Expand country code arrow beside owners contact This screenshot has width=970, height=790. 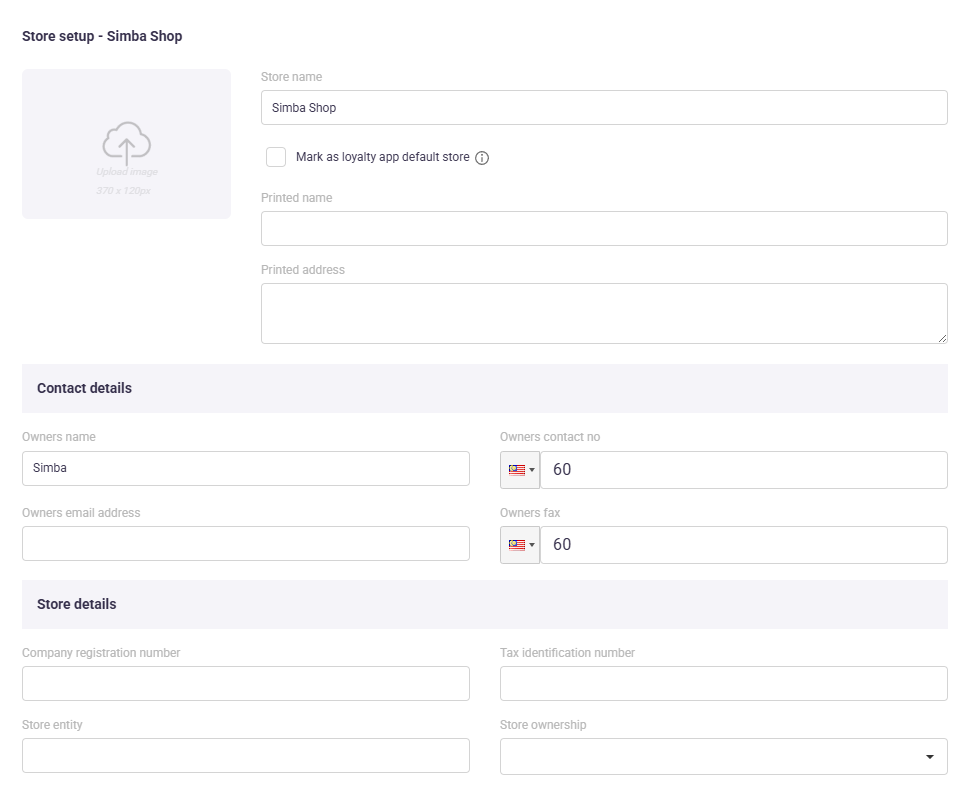pyautogui.click(x=533, y=470)
